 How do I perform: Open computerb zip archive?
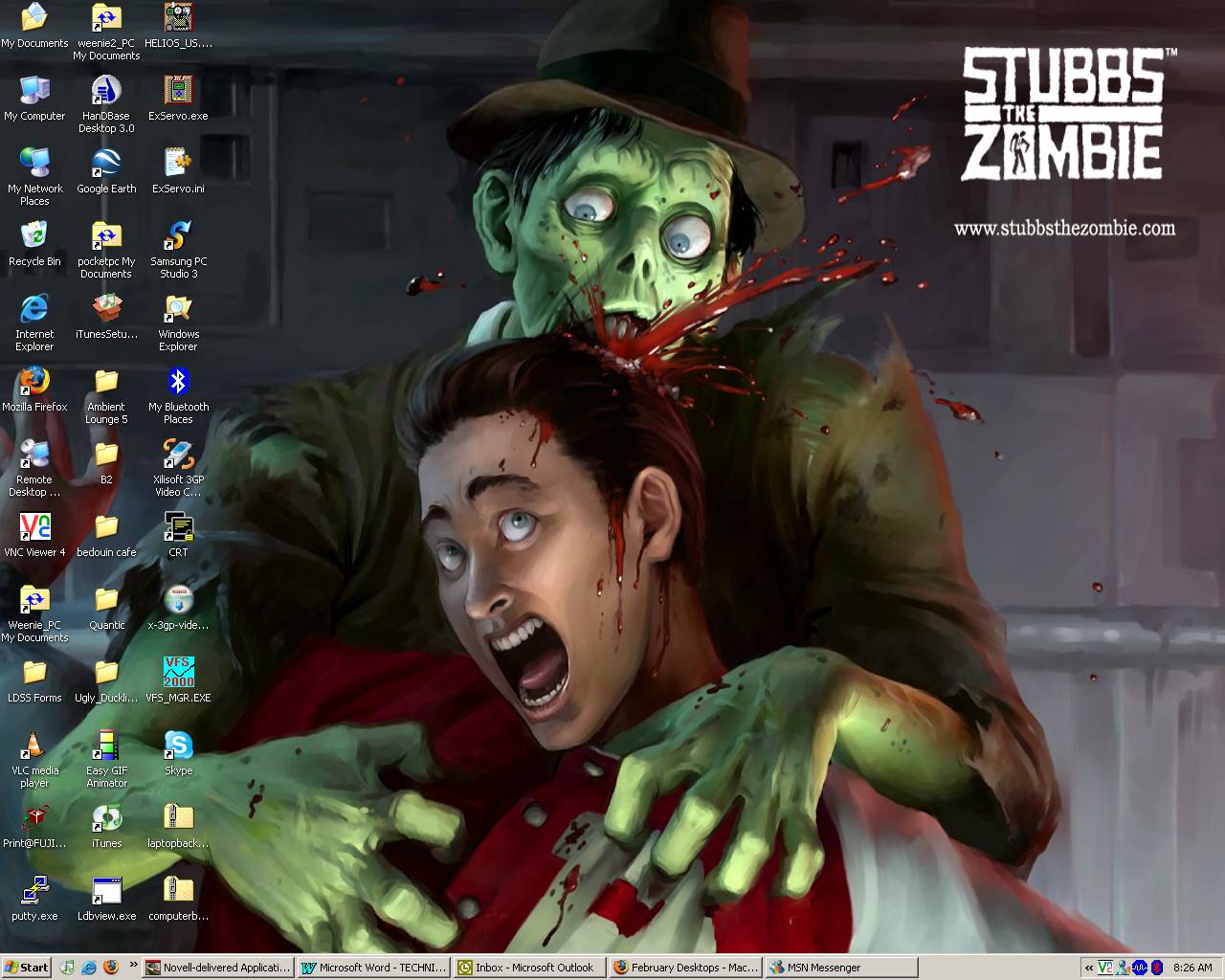pos(178,899)
